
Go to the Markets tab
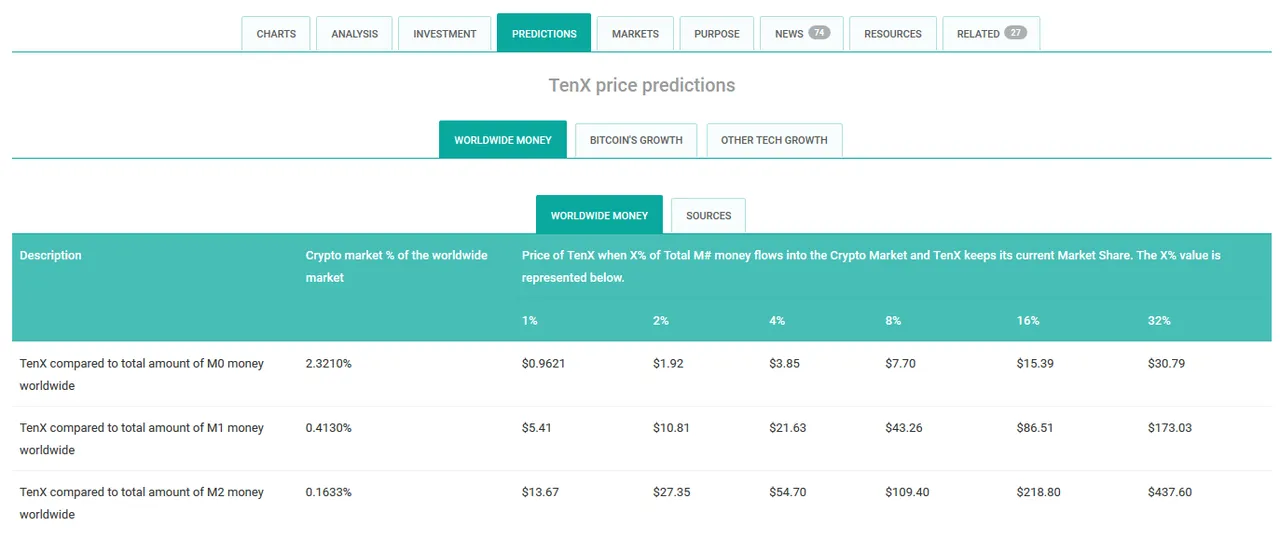pos(635,33)
